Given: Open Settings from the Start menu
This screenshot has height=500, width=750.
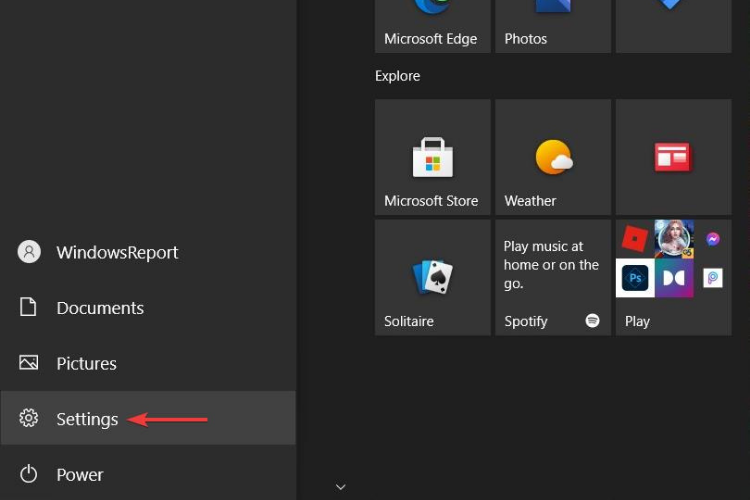Looking at the screenshot, I should click(x=148, y=418).
